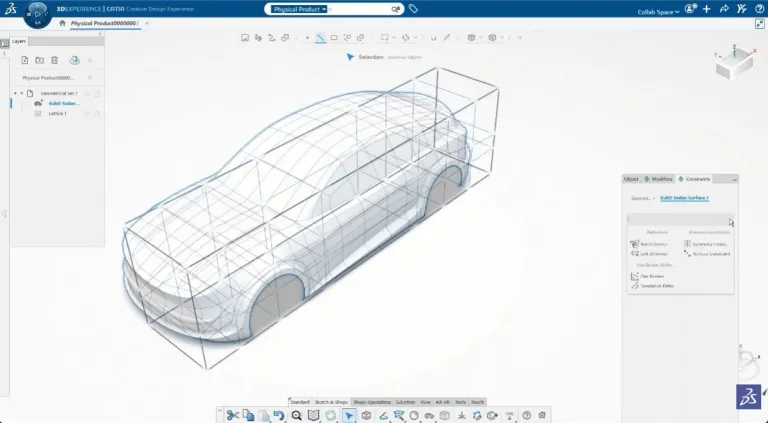Click the 3DS logo button at bottom right

click(x=748, y=397)
